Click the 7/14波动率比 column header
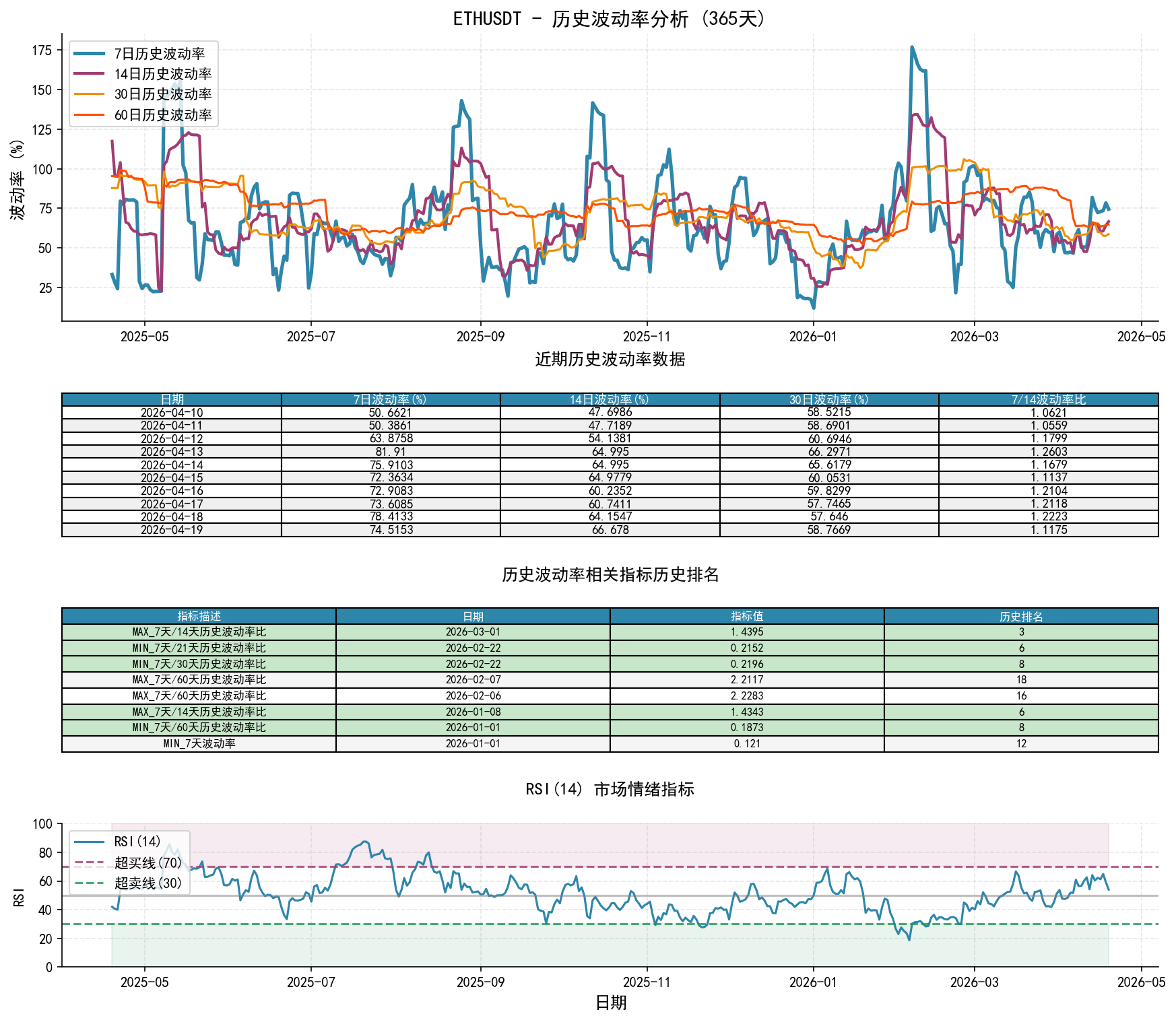This screenshot has width=1176, height=1020. point(1049,400)
